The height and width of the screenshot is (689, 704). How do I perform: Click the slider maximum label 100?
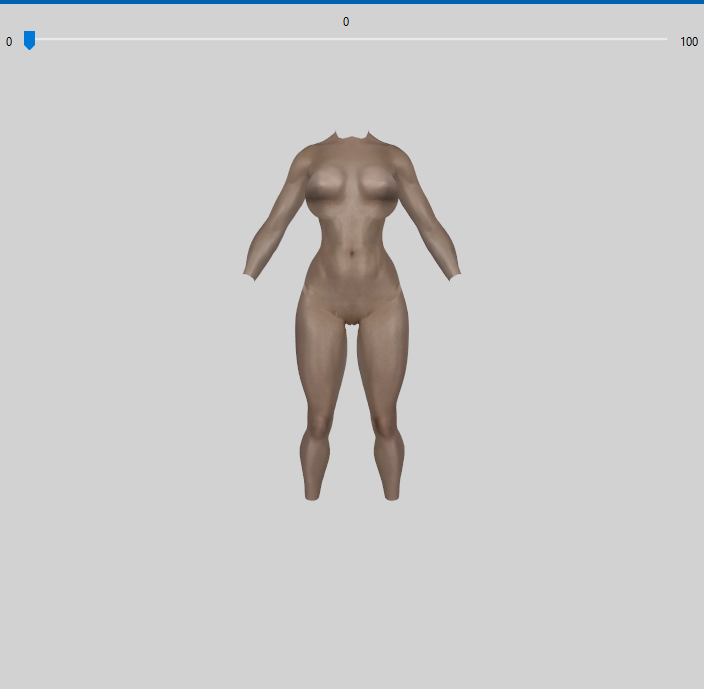[689, 42]
